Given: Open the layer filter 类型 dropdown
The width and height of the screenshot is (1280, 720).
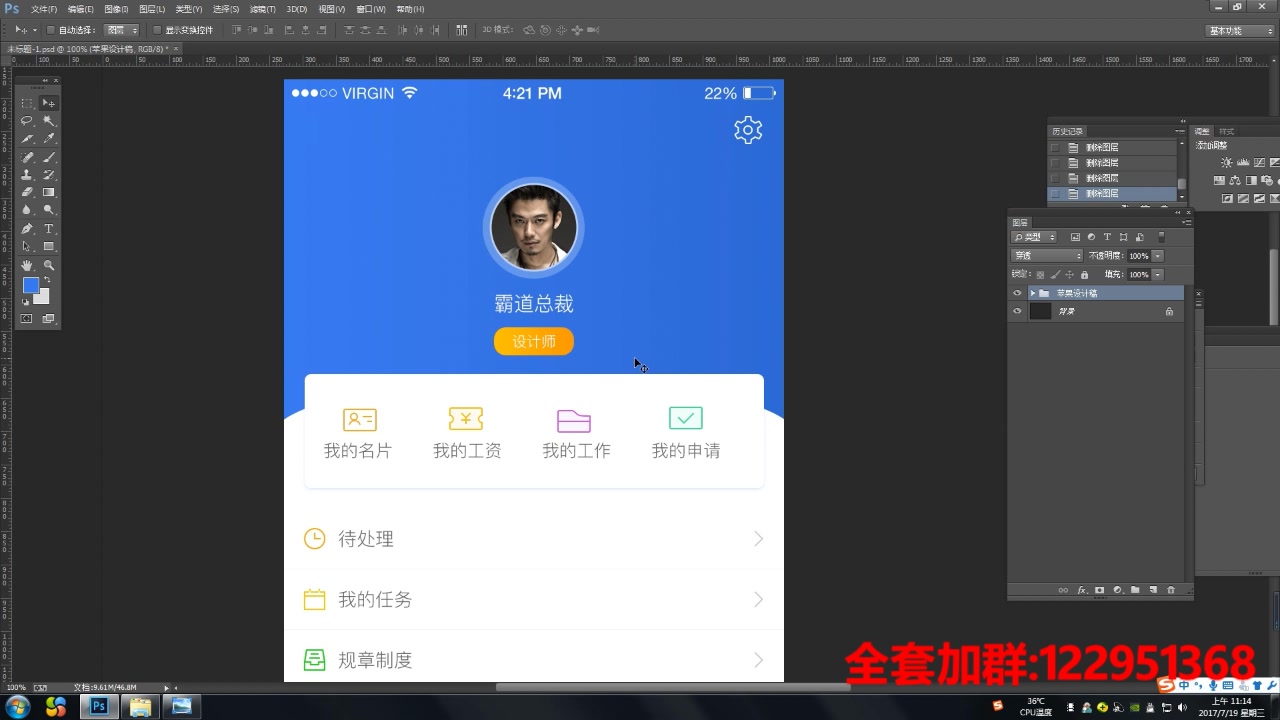Looking at the screenshot, I should [x=1033, y=237].
